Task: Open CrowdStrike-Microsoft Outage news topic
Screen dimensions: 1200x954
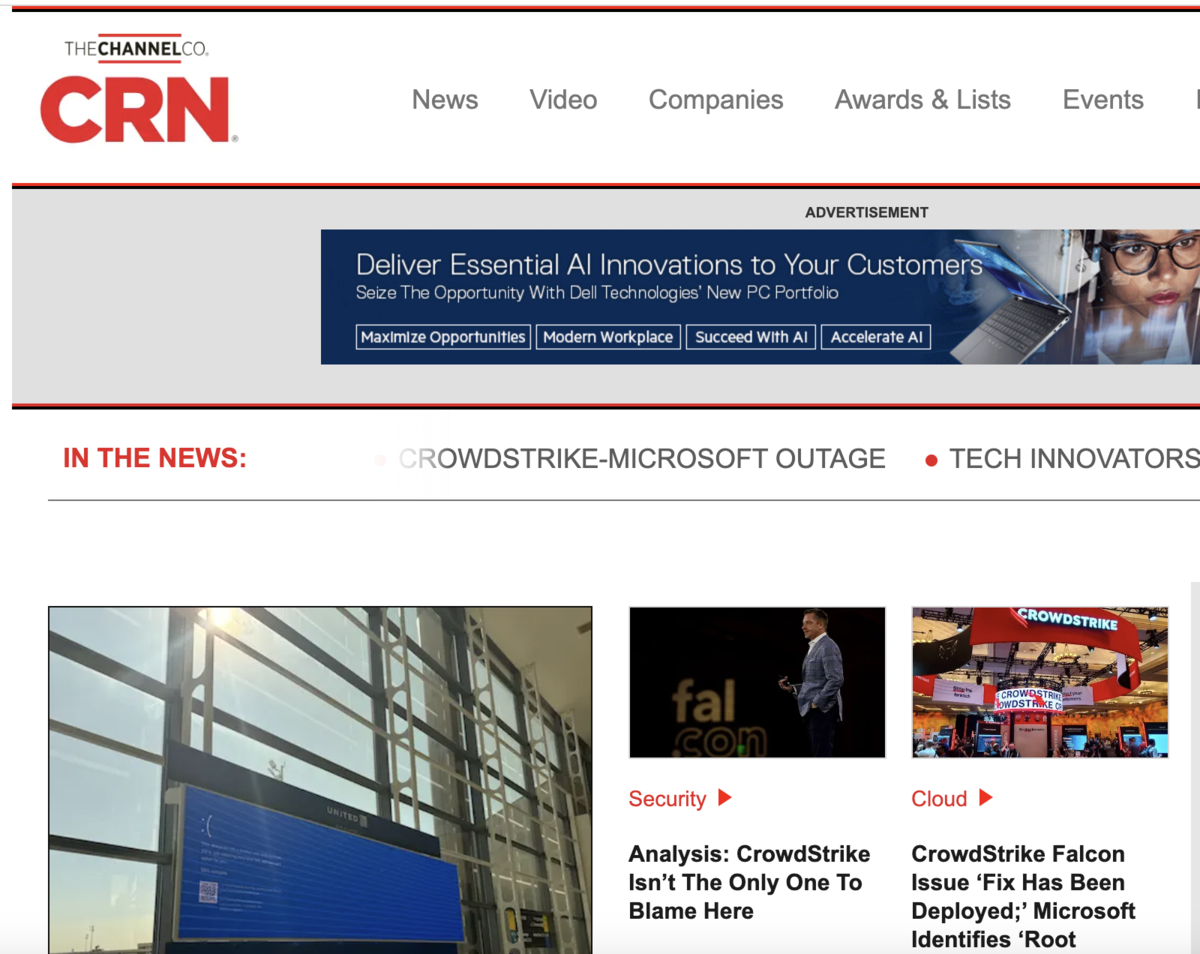Action: click(642, 459)
